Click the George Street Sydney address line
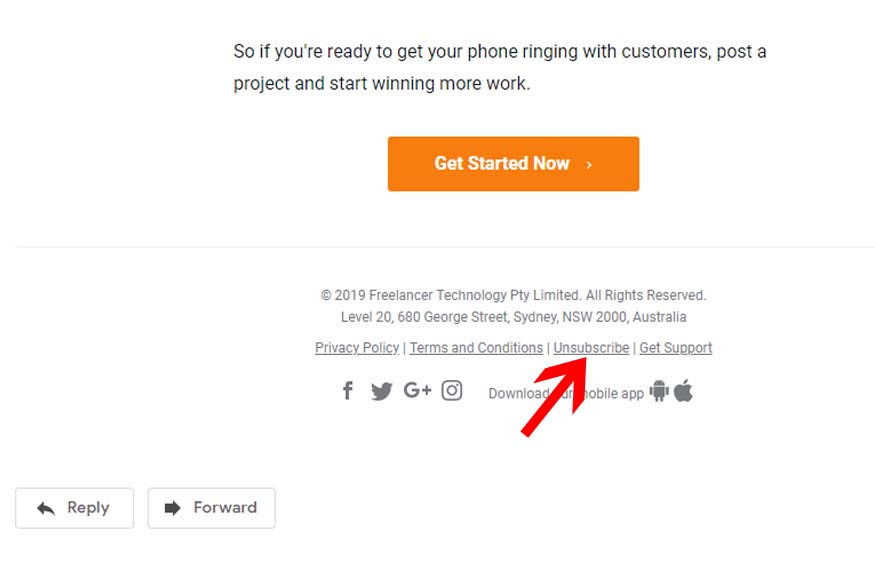This screenshot has width=875, height=583. [513, 317]
